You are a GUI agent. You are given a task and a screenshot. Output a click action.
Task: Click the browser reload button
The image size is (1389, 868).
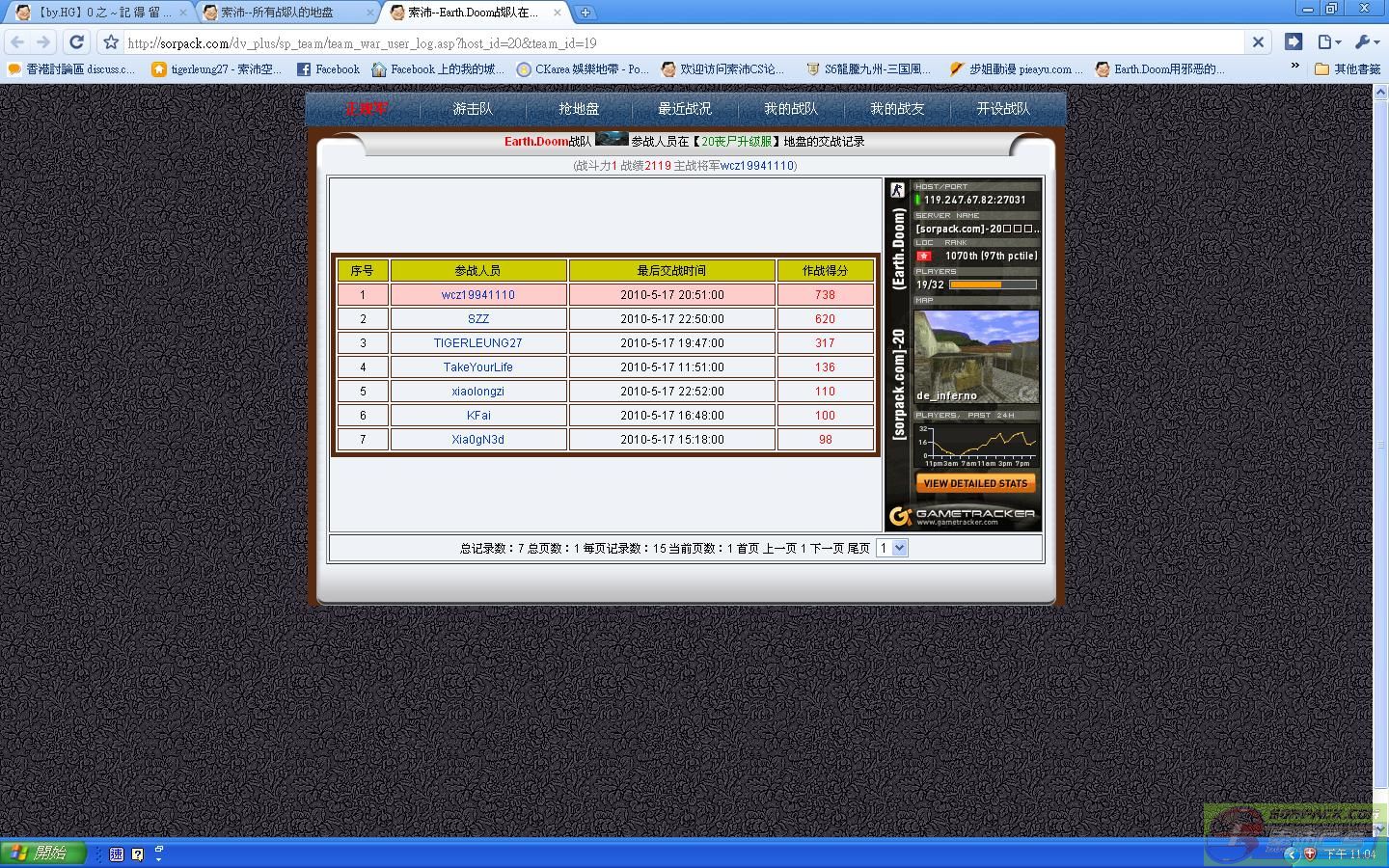(x=77, y=42)
